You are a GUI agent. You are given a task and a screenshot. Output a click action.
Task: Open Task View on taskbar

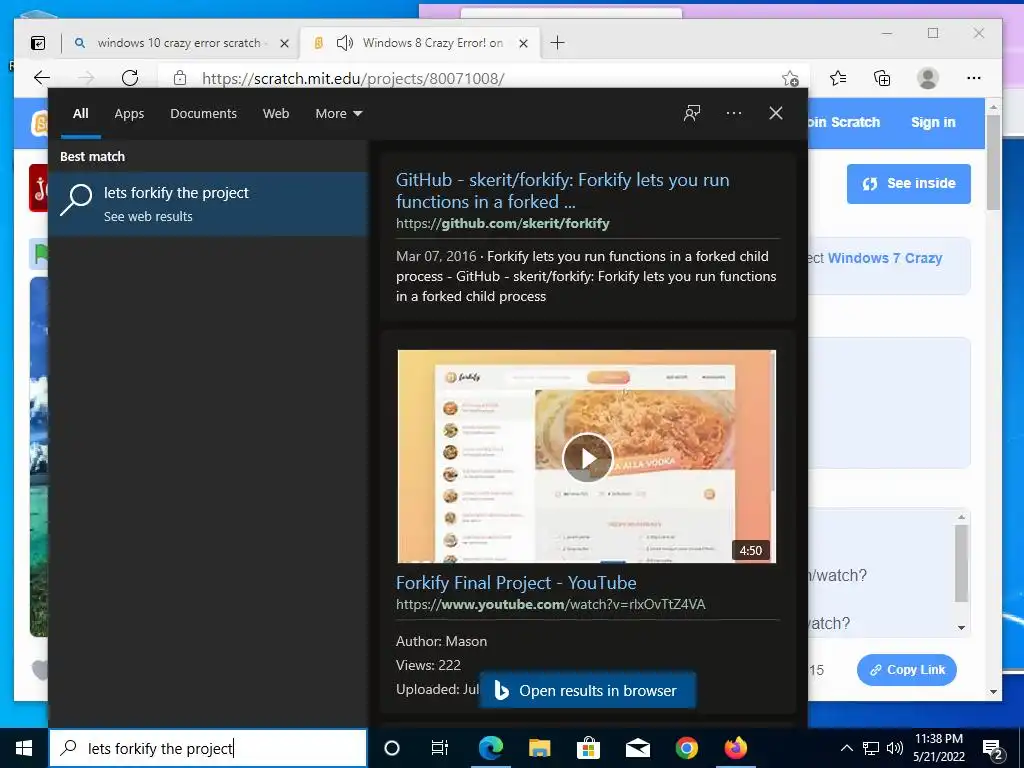(x=440, y=748)
